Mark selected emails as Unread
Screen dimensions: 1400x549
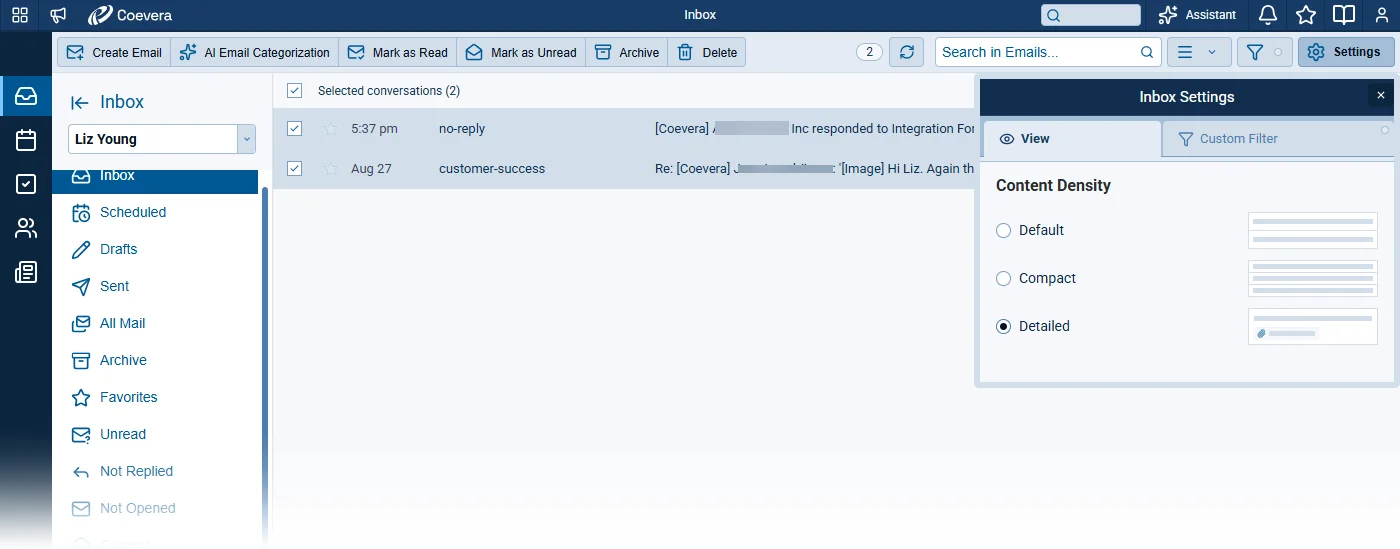coord(521,52)
